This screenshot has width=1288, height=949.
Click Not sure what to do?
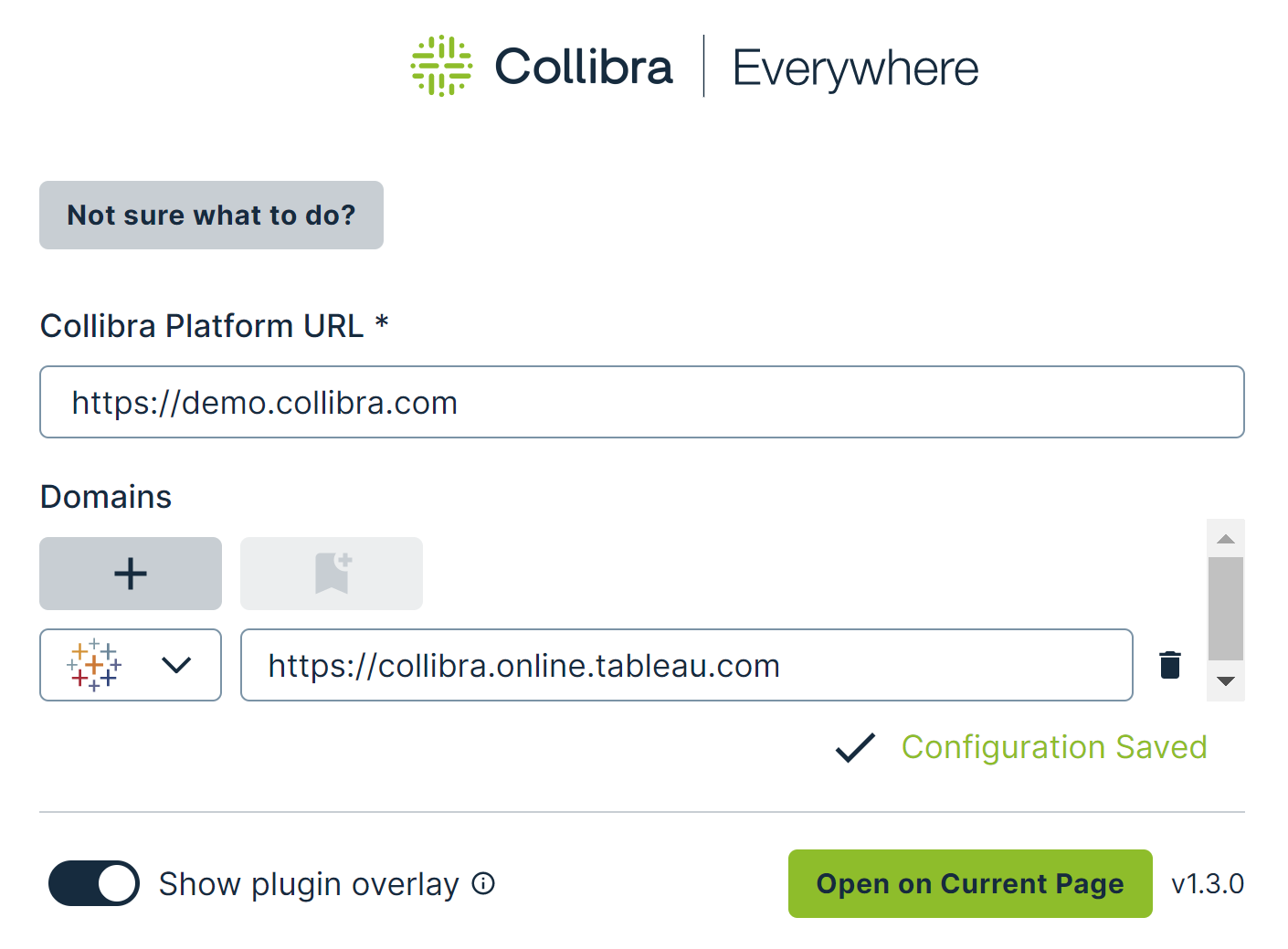(211, 216)
